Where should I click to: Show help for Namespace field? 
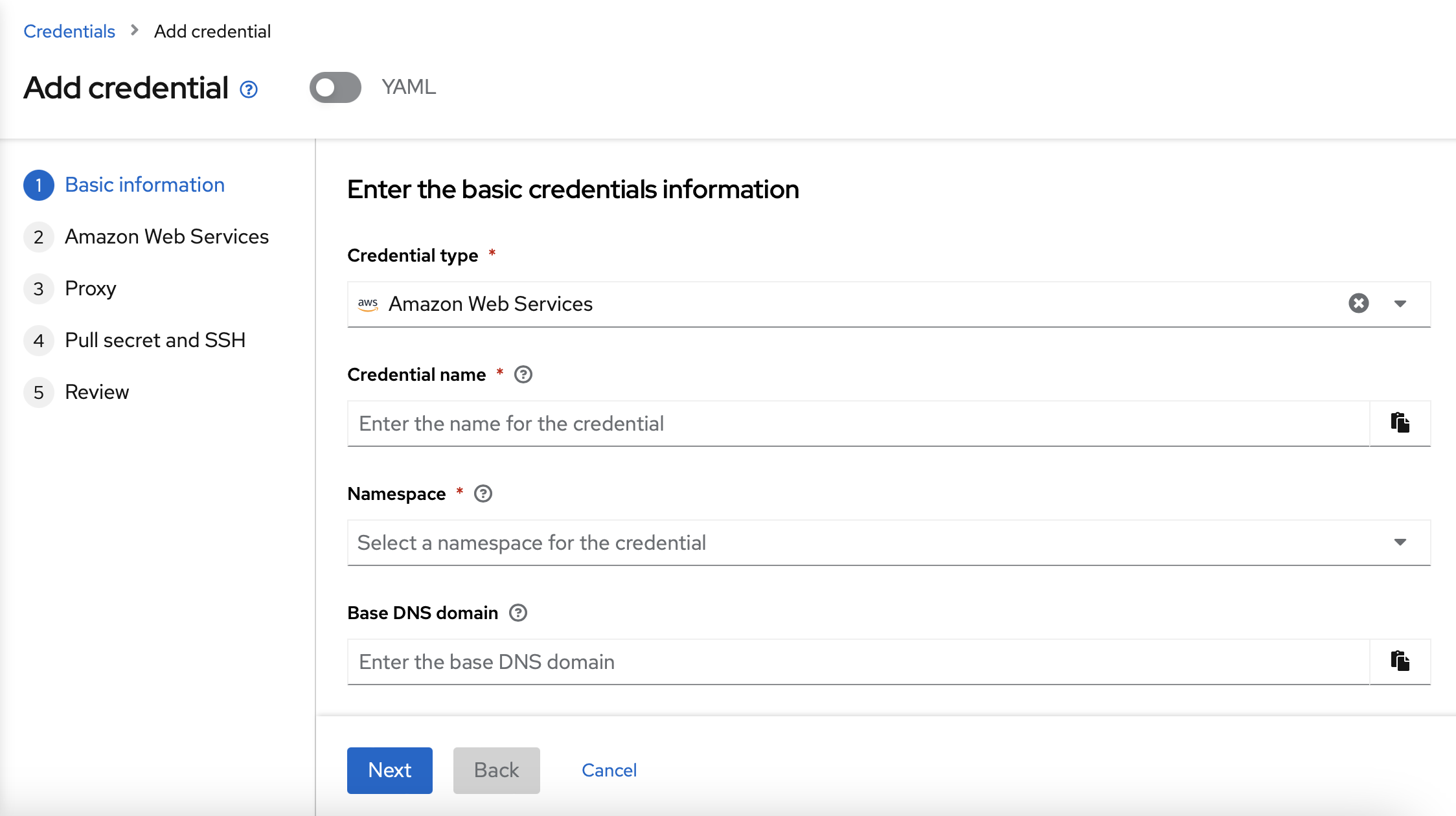pyautogui.click(x=483, y=493)
